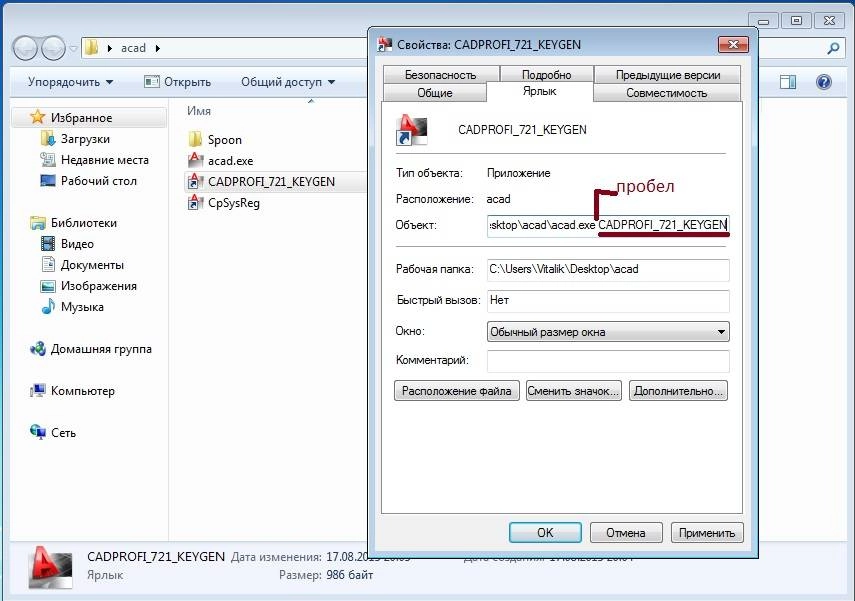855x601 pixels.
Task: Expand the arrow after the acad breadcrumb
Action: pyautogui.click(x=158, y=48)
